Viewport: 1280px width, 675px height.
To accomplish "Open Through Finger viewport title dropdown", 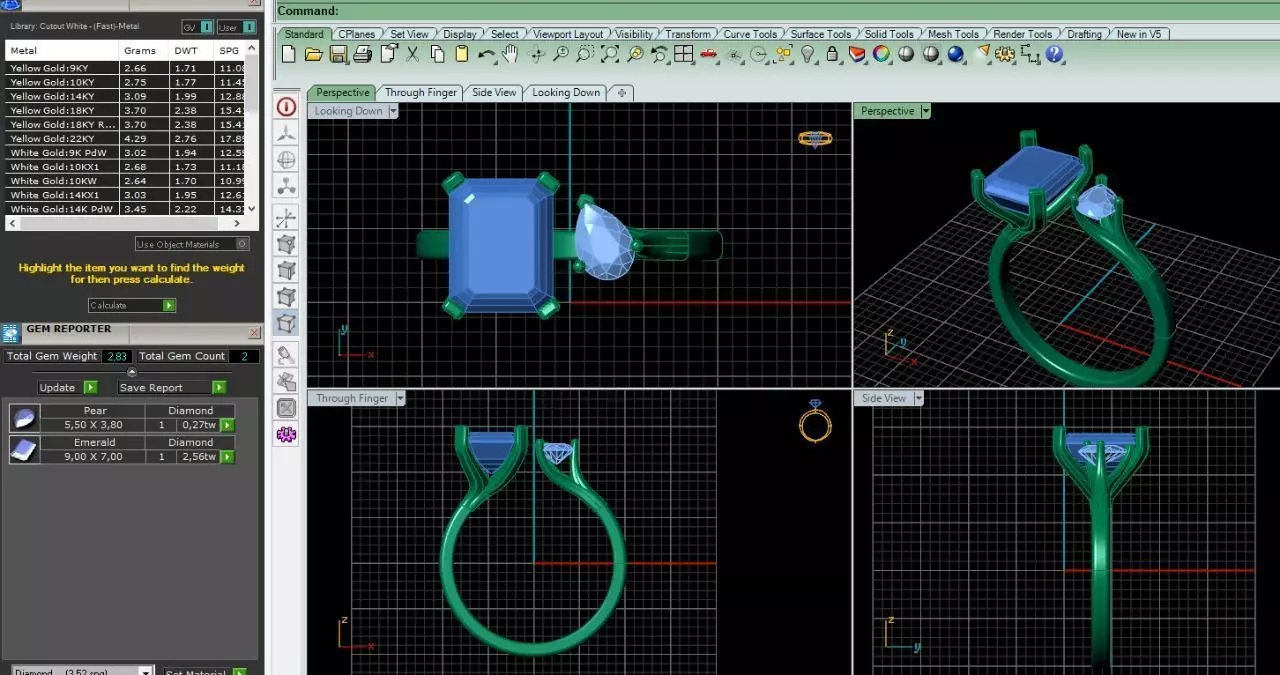I will pyautogui.click(x=400, y=398).
